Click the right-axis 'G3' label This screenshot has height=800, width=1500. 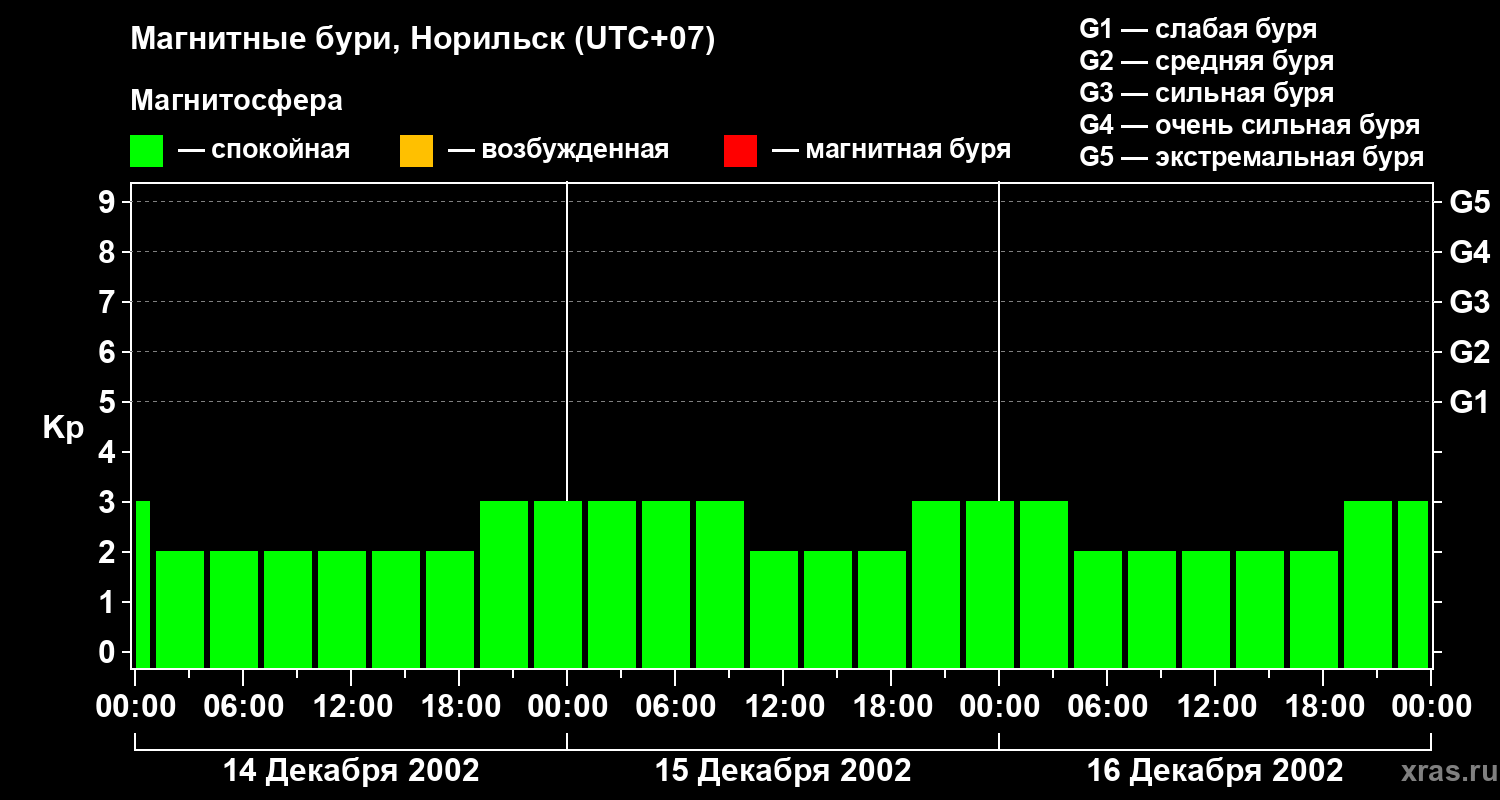tap(1469, 302)
